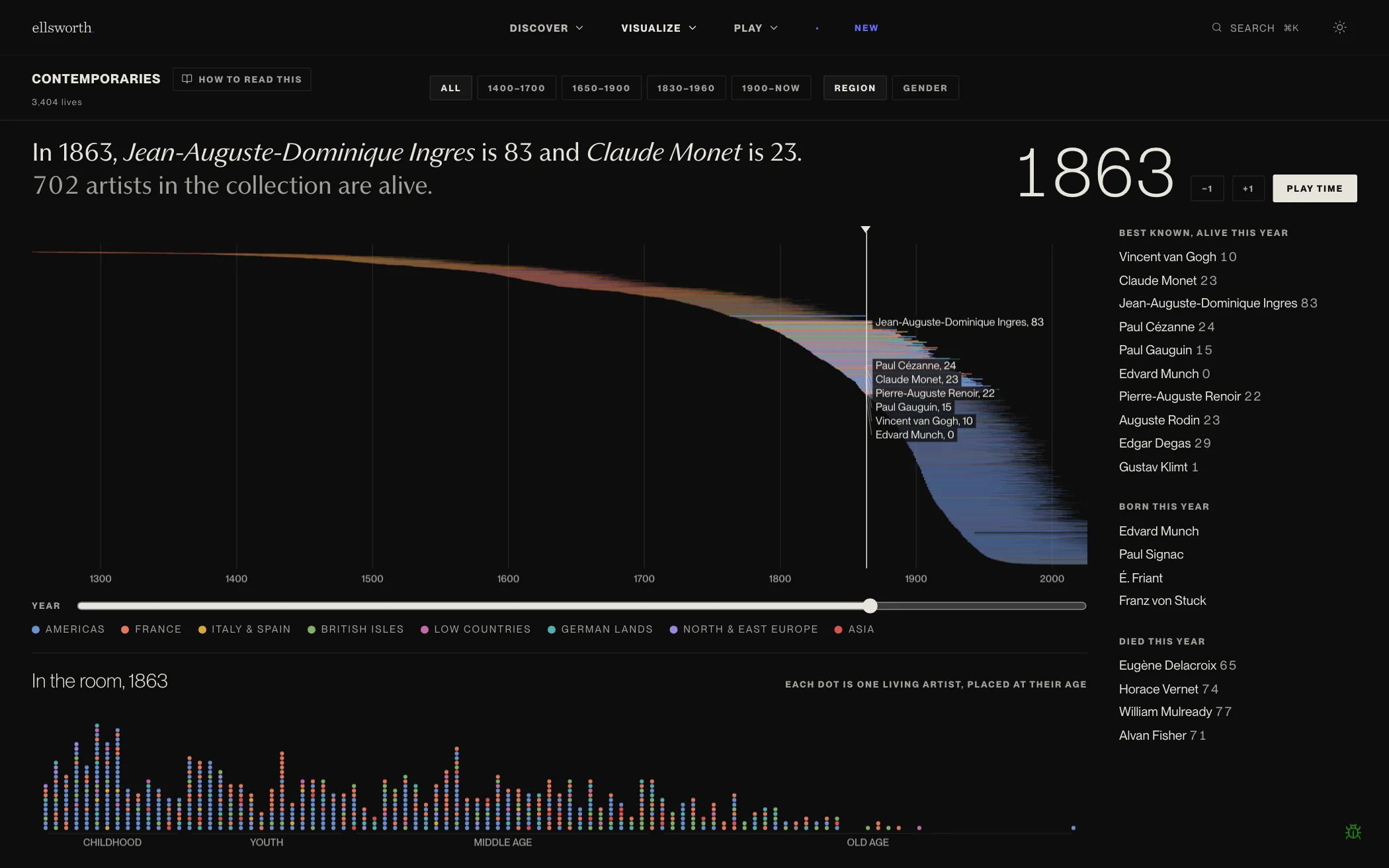The height and width of the screenshot is (868, 1389).
Task: Open Franz von Stuck under Born This Year
Action: 1162,600
